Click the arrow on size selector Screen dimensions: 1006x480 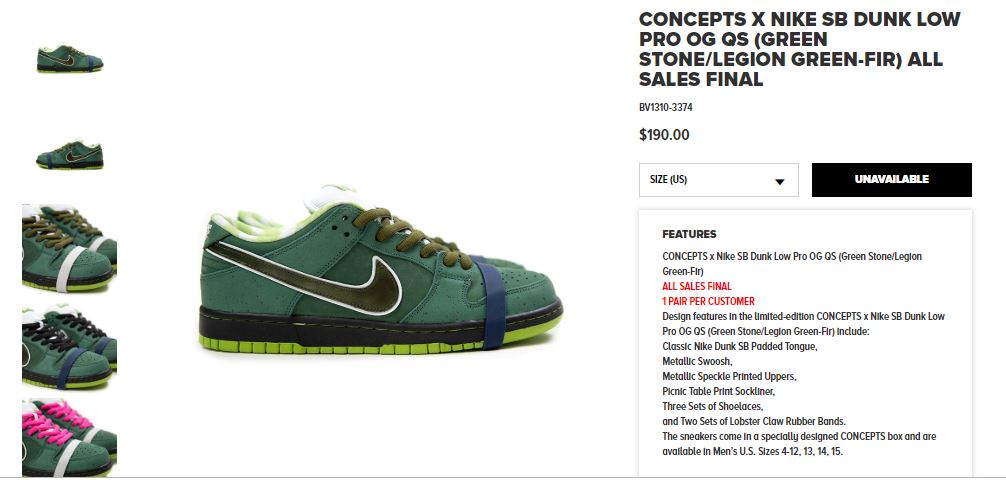tap(780, 182)
